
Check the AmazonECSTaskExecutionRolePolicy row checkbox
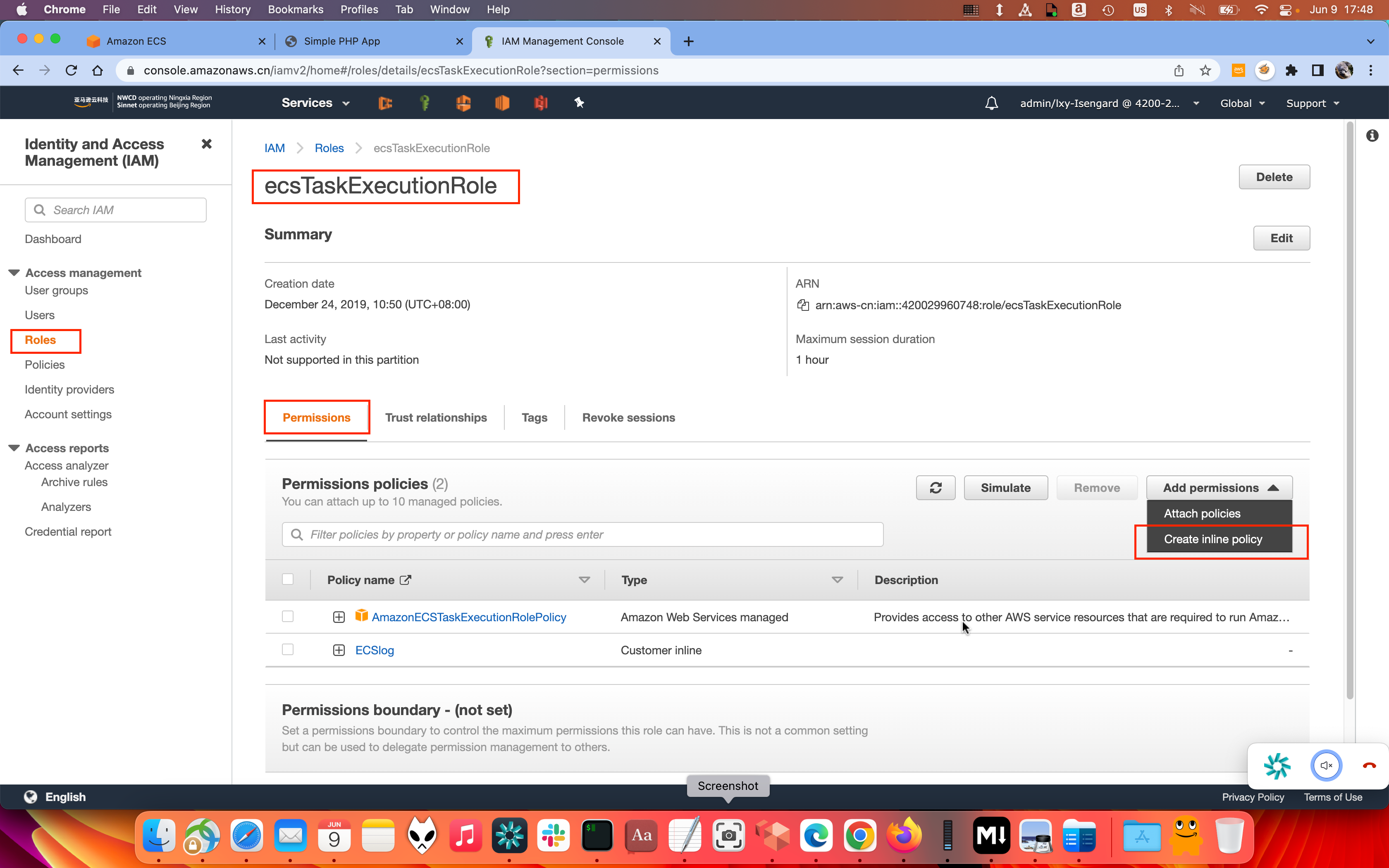point(288,616)
